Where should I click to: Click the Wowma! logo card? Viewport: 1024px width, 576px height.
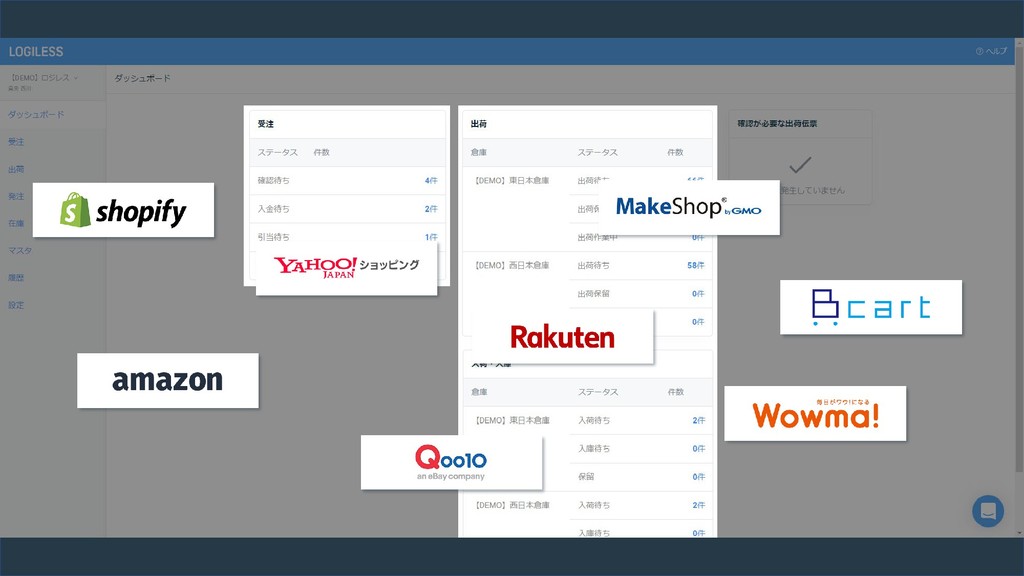click(x=815, y=413)
